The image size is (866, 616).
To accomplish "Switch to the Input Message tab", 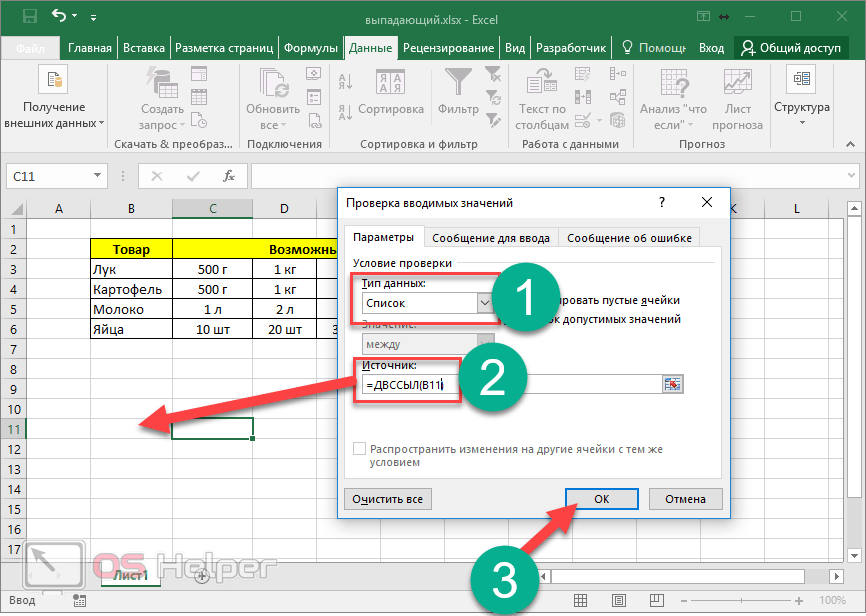I will (491, 237).
